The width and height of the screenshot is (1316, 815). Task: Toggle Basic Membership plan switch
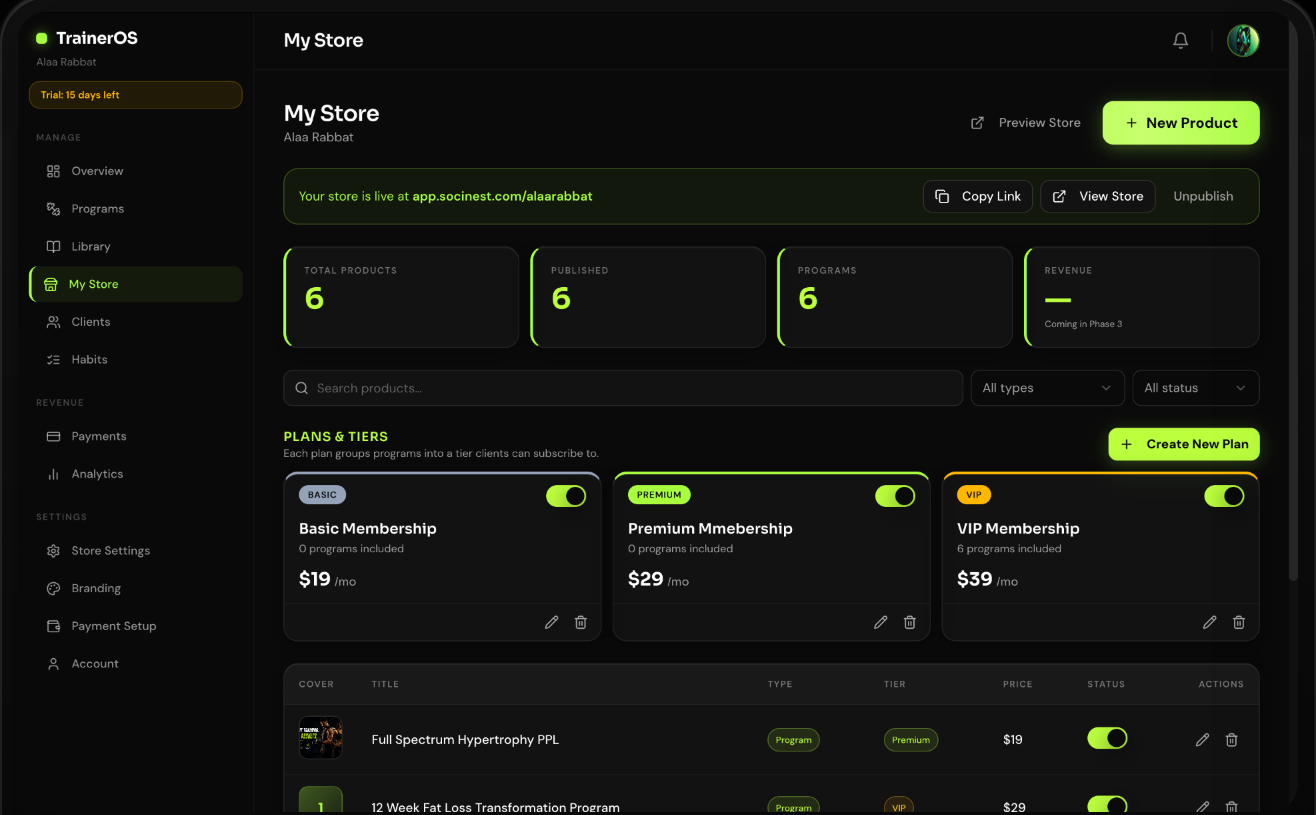(x=566, y=496)
